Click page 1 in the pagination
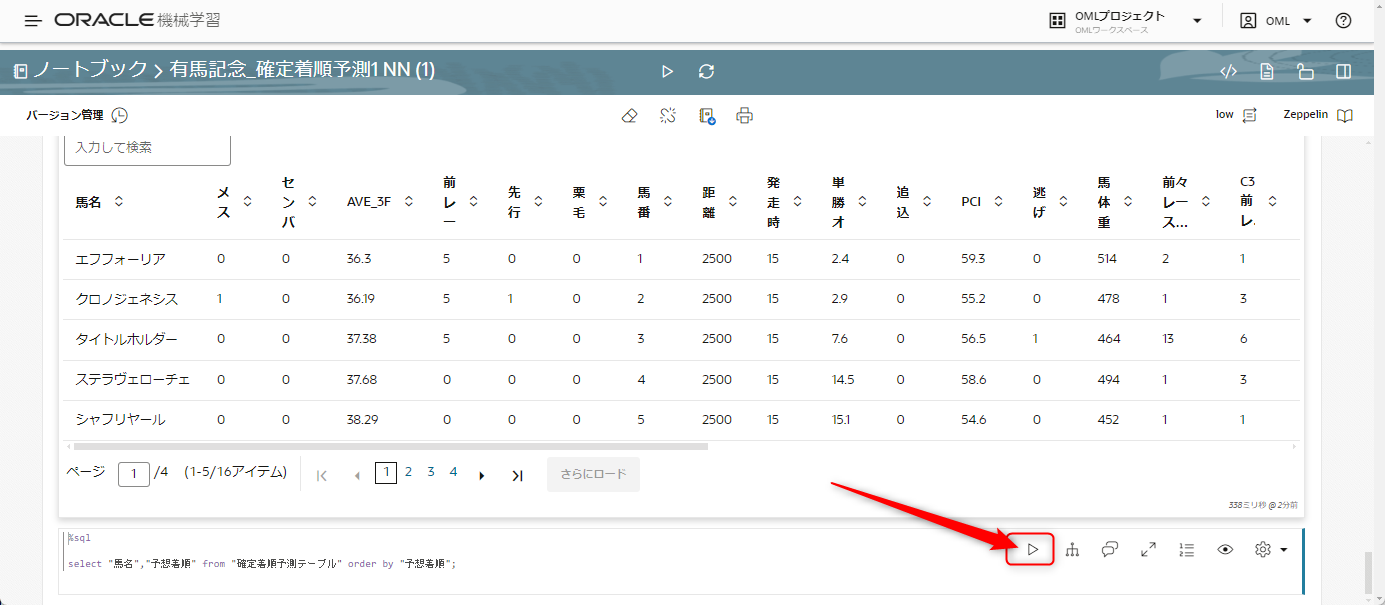Image resolution: width=1385 pixels, height=605 pixels. click(x=385, y=472)
